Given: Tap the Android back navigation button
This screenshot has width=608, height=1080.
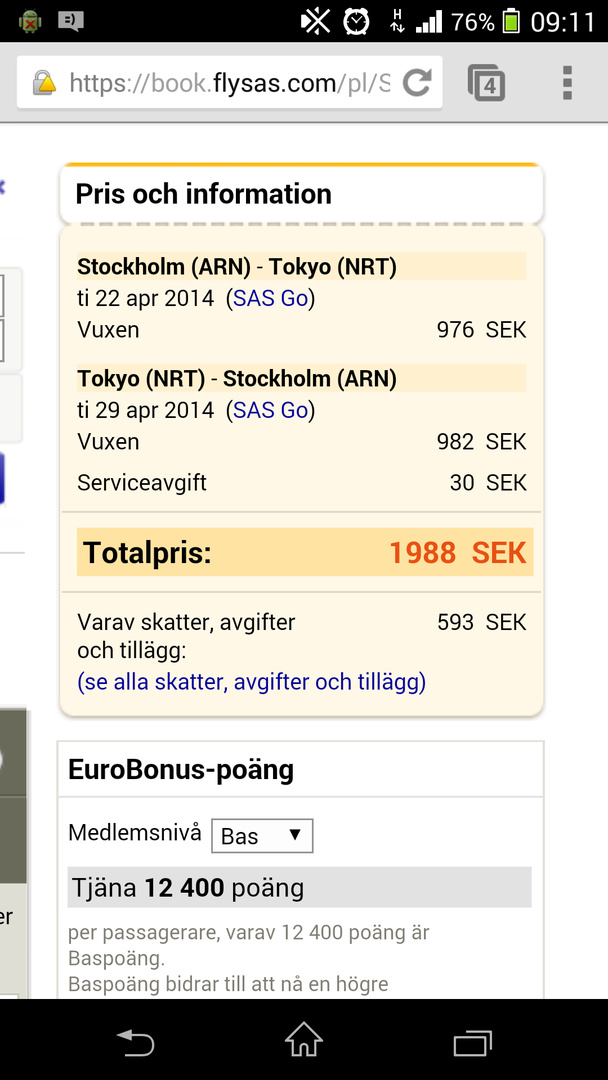Looking at the screenshot, I should [136, 1042].
